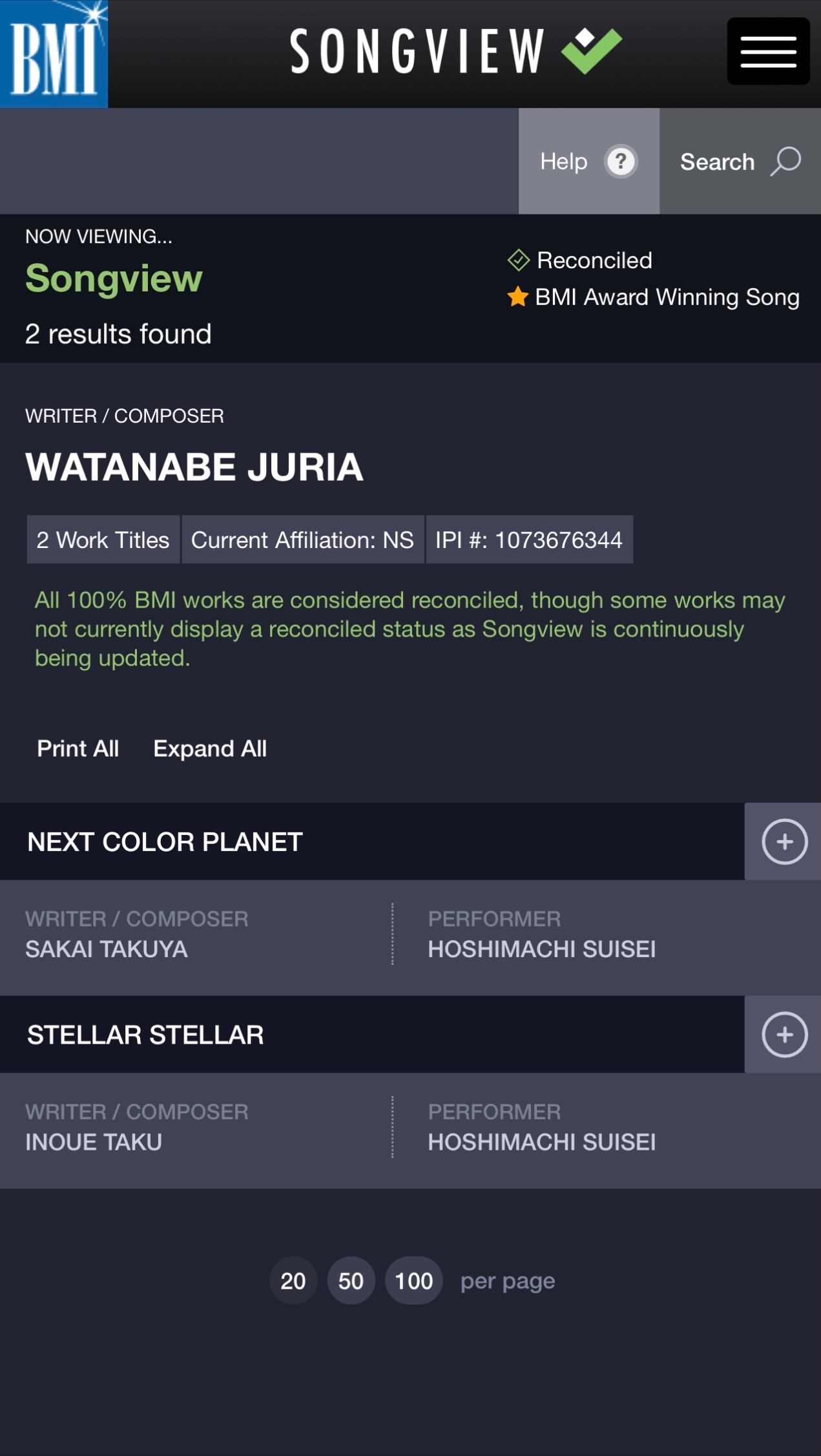The width and height of the screenshot is (821, 1456).
Task: Show 20 results per page
Action: [293, 1280]
